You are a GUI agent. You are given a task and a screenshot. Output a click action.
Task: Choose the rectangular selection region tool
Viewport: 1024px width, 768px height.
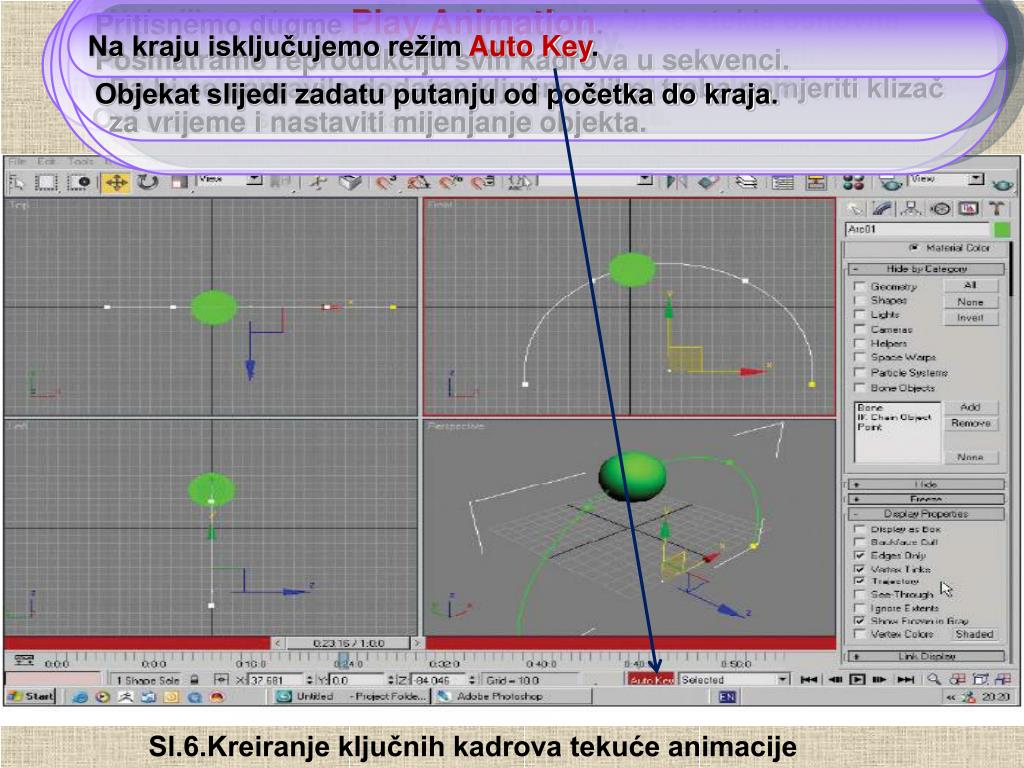[46, 183]
